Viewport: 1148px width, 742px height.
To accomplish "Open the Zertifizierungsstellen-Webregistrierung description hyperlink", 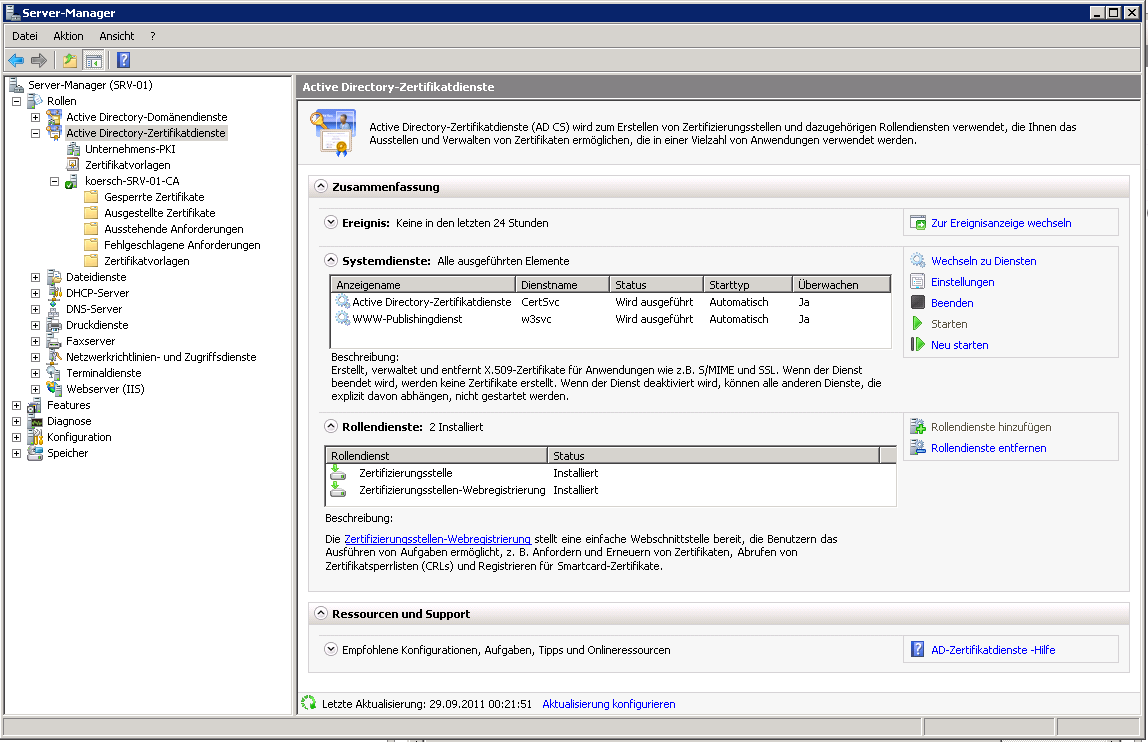I will [437, 539].
